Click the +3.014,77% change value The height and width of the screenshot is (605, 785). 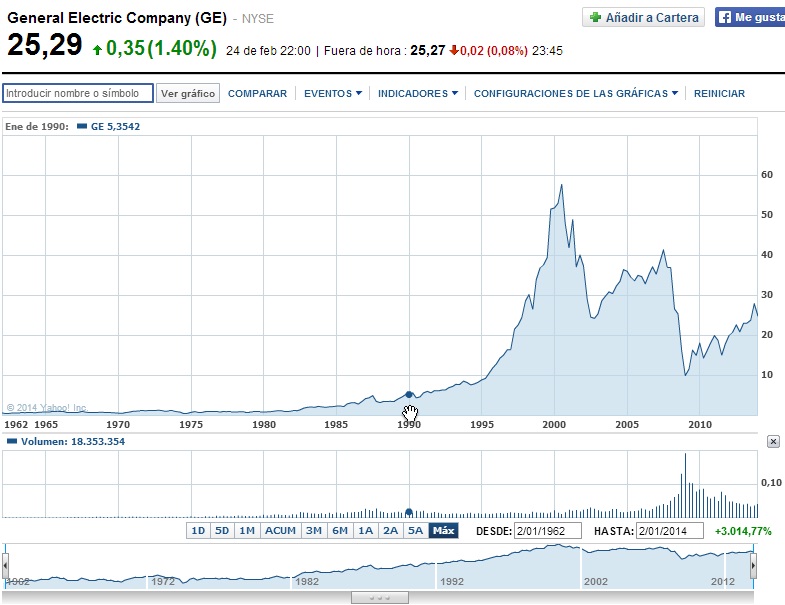[x=743, y=531]
